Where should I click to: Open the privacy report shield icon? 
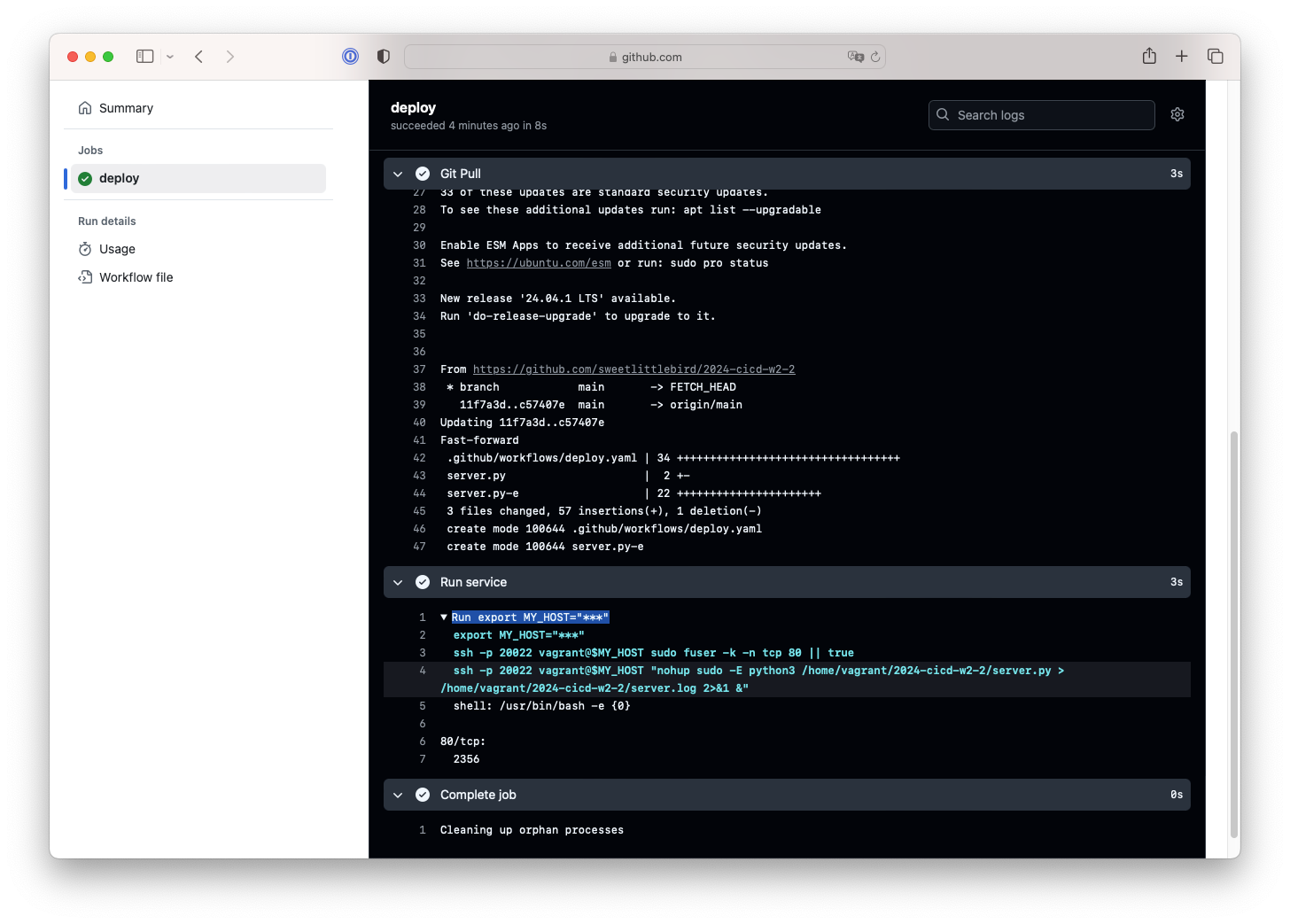click(x=384, y=57)
